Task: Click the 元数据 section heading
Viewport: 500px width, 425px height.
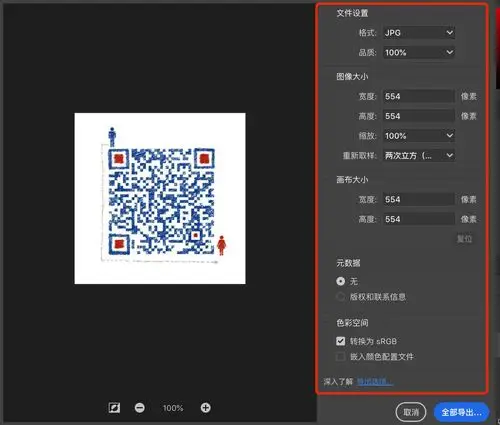Action: (x=348, y=263)
